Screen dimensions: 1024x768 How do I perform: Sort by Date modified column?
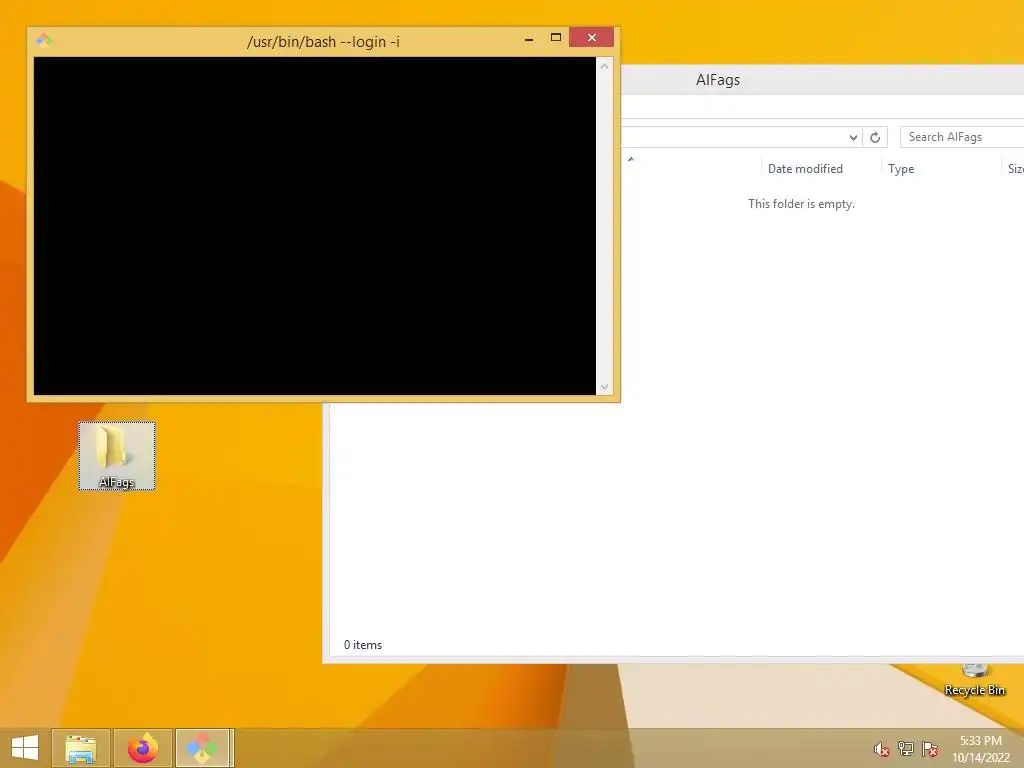805,168
